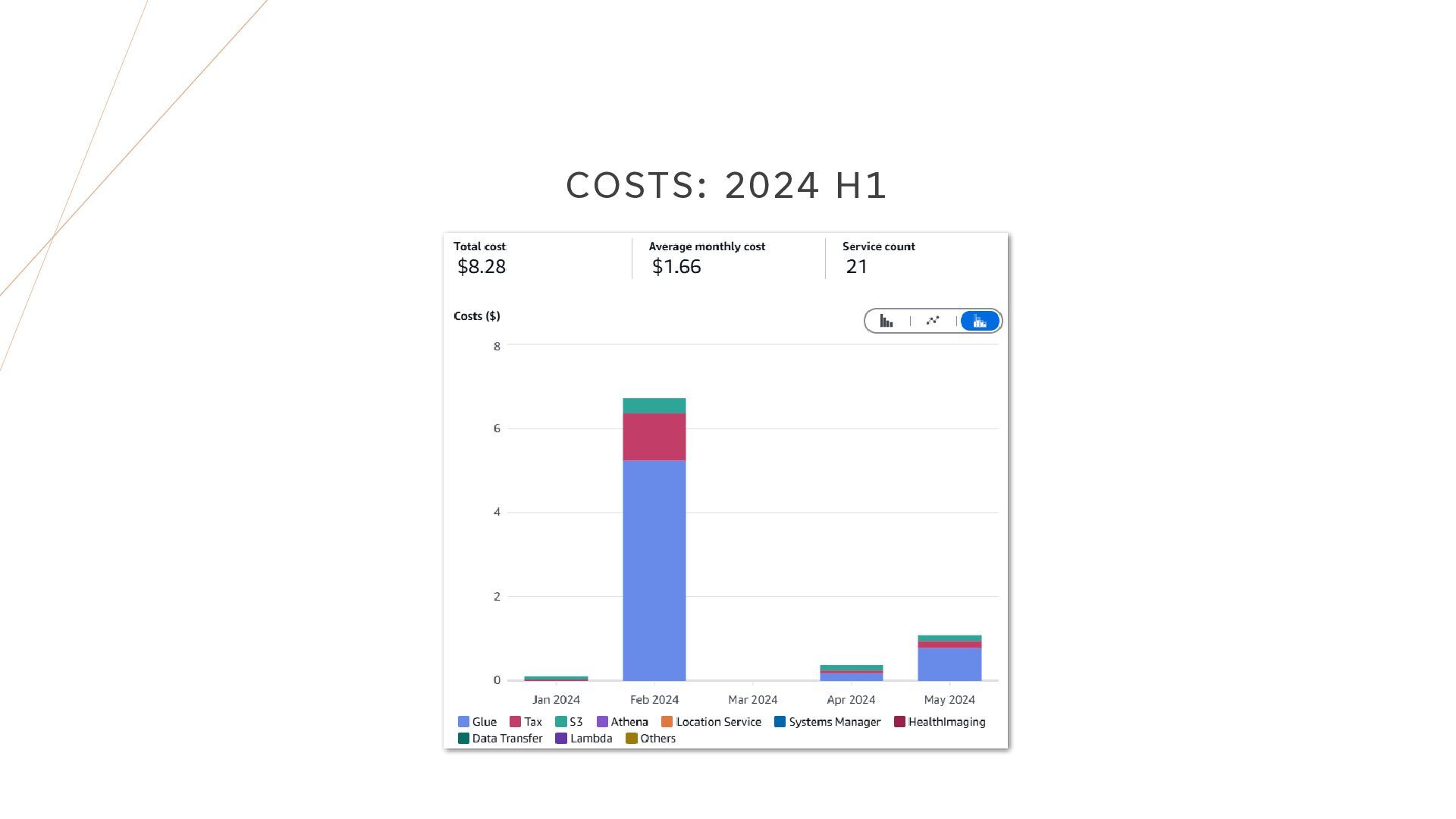Viewport: 1456px width, 819px height.
Task: Click the Athena legend color square
Action: click(602, 722)
